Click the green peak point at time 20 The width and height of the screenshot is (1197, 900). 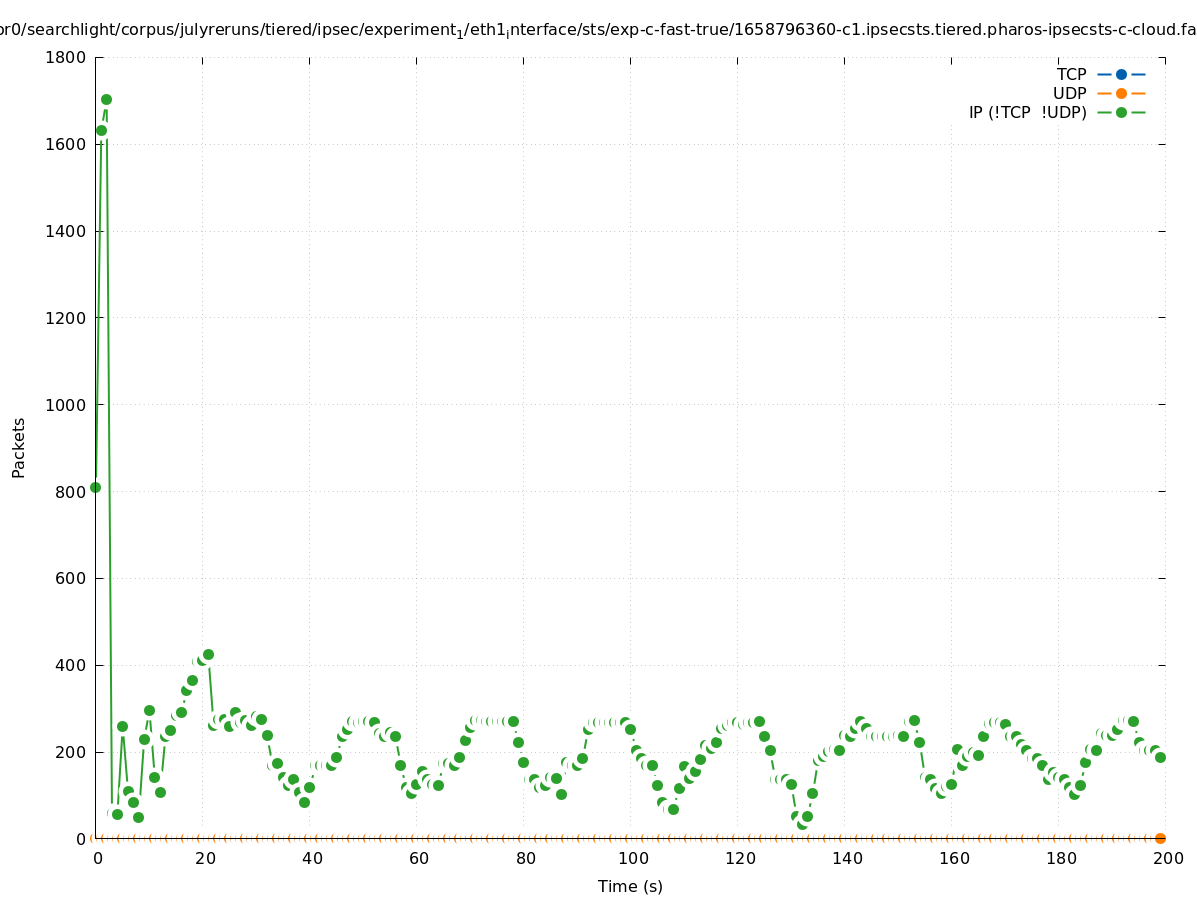point(208,654)
